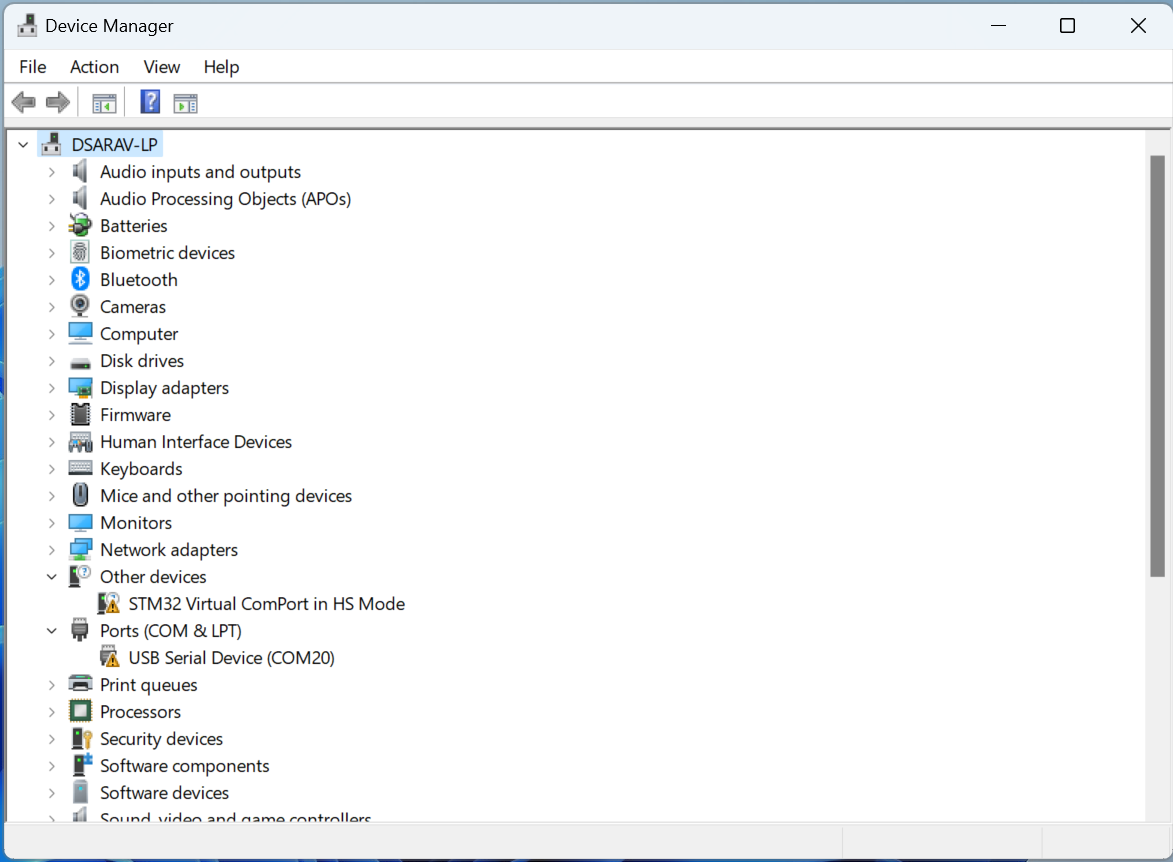The width and height of the screenshot is (1173, 862).
Task: Expand the Sound, video and game controllers node
Action: pyautogui.click(x=52, y=817)
